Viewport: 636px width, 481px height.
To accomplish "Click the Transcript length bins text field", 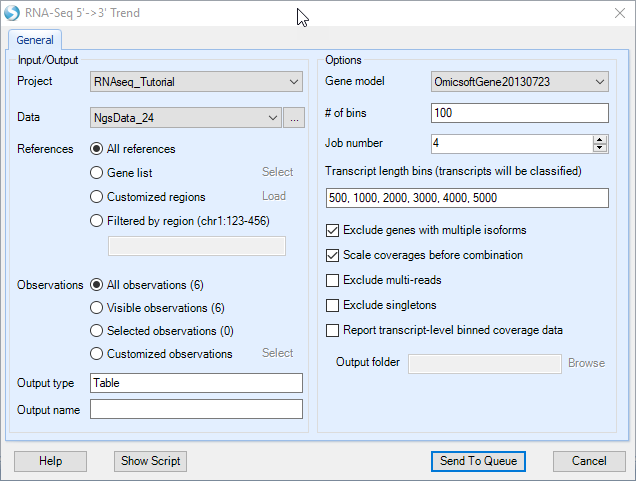I will (x=467, y=198).
